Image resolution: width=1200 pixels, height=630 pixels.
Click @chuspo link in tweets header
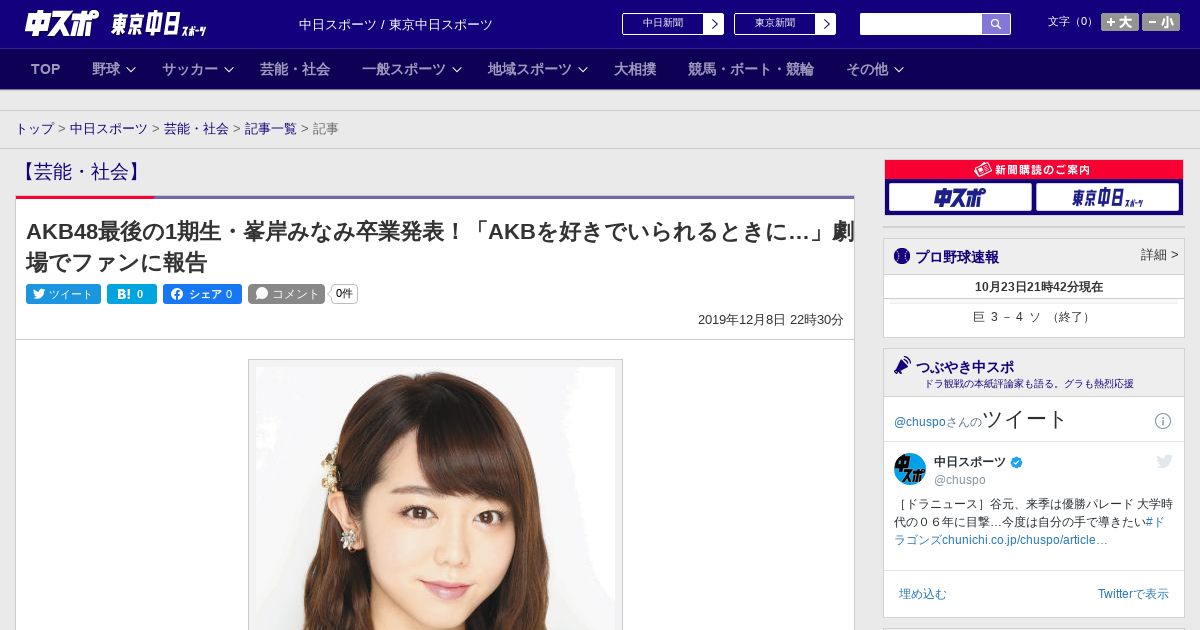[920, 422]
